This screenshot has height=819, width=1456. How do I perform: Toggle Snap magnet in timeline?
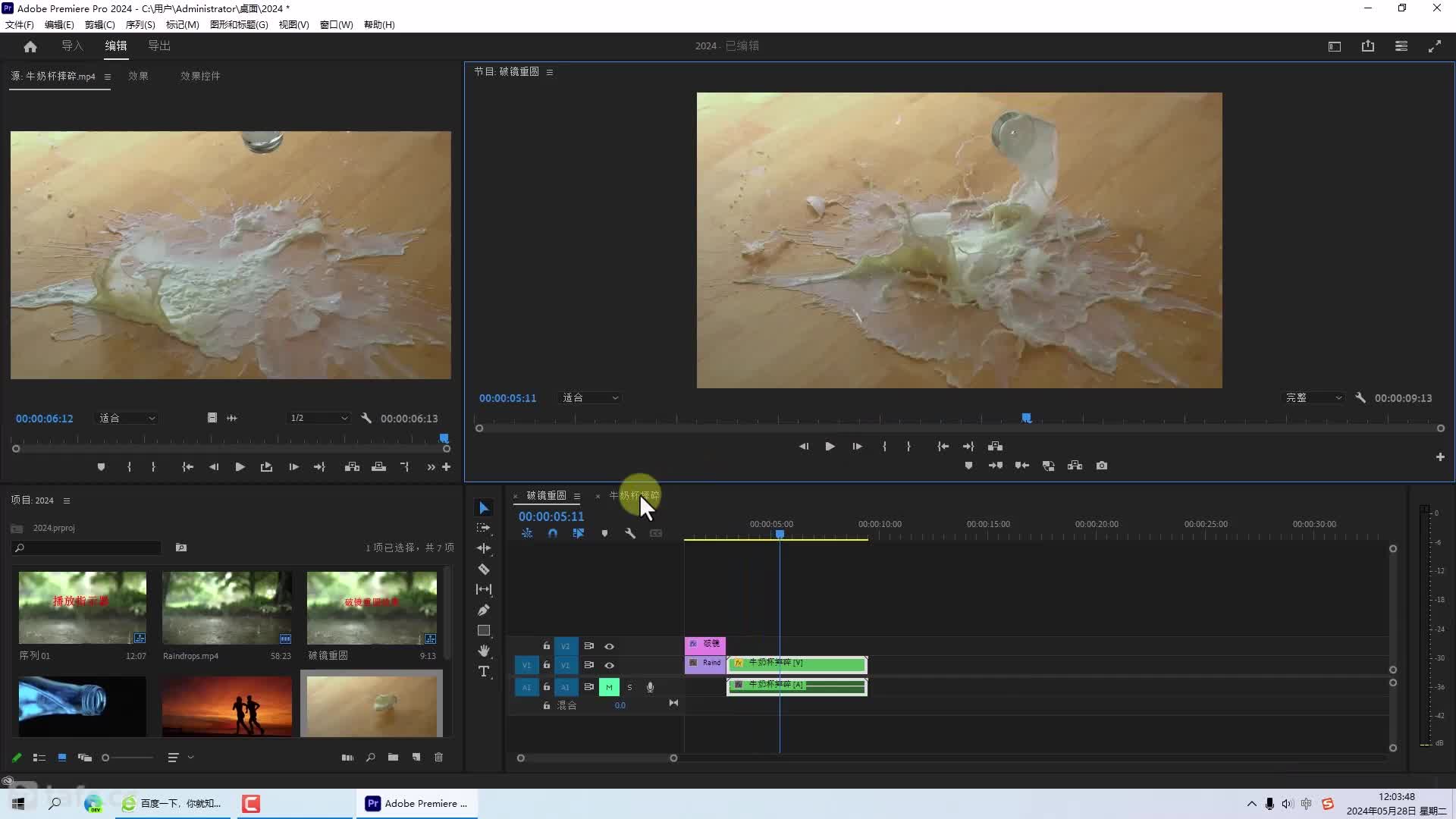(x=553, y=533)
